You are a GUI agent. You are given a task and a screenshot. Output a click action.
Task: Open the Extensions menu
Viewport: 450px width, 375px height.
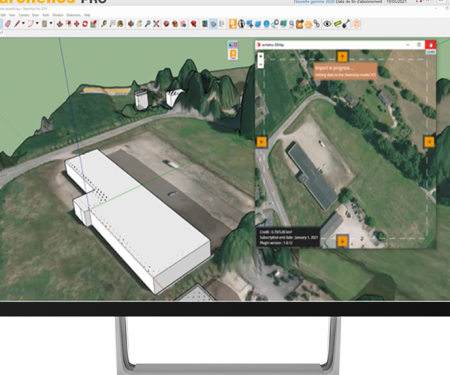click(74, 15)
